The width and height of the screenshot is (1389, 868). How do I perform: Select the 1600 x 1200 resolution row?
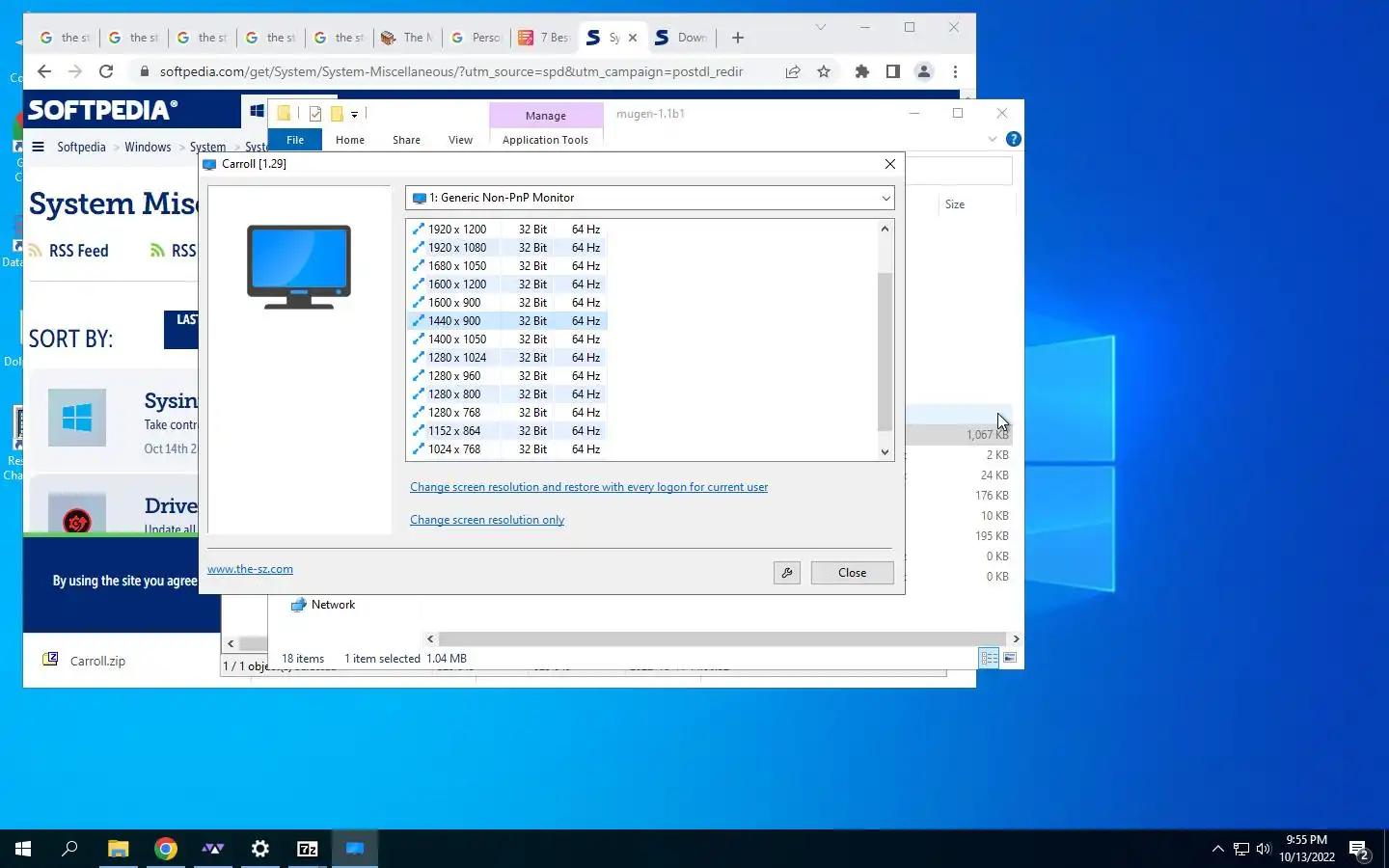tap(506, 285)
